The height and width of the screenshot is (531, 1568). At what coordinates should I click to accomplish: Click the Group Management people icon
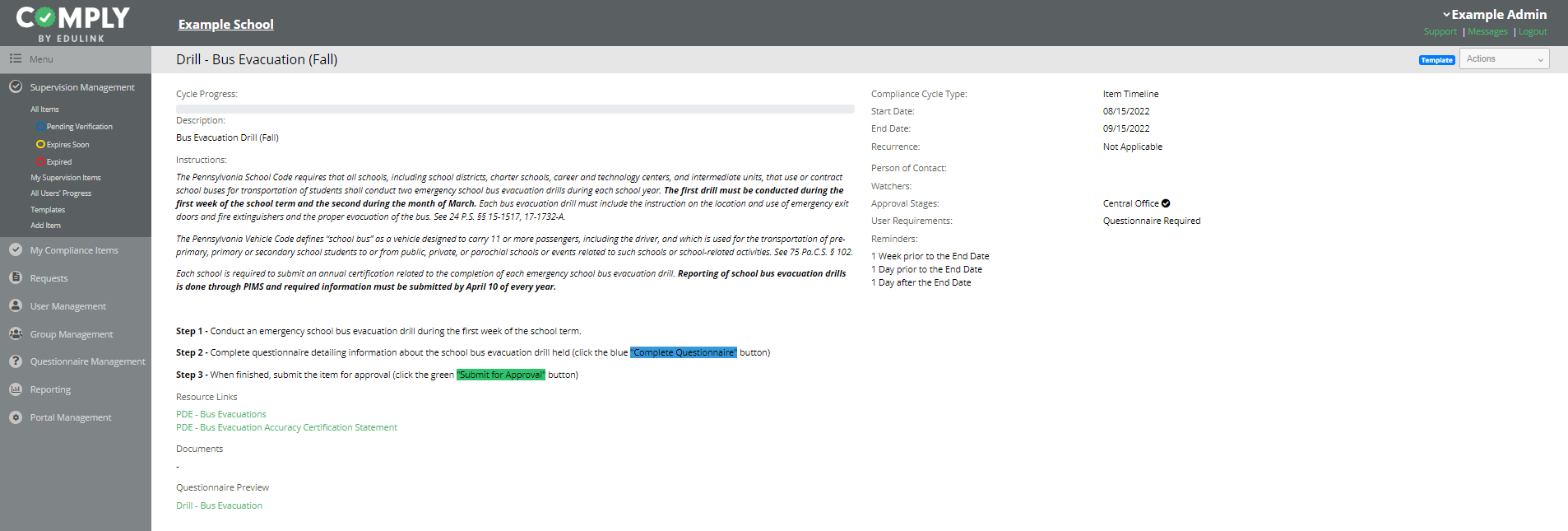16,333
